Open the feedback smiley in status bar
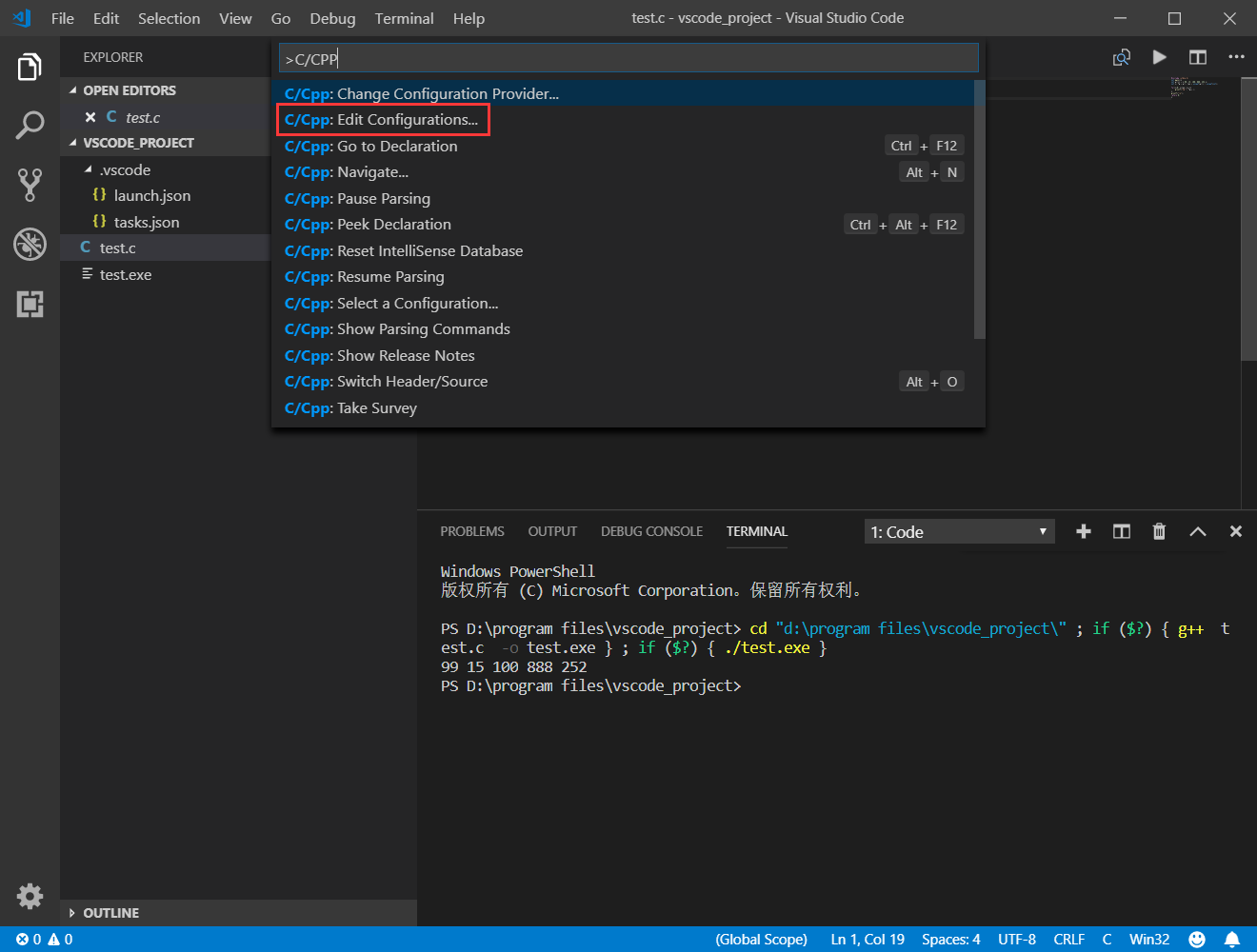Image resolution: width=1257 pixels, height=952 pixels. click(1197, 940)
